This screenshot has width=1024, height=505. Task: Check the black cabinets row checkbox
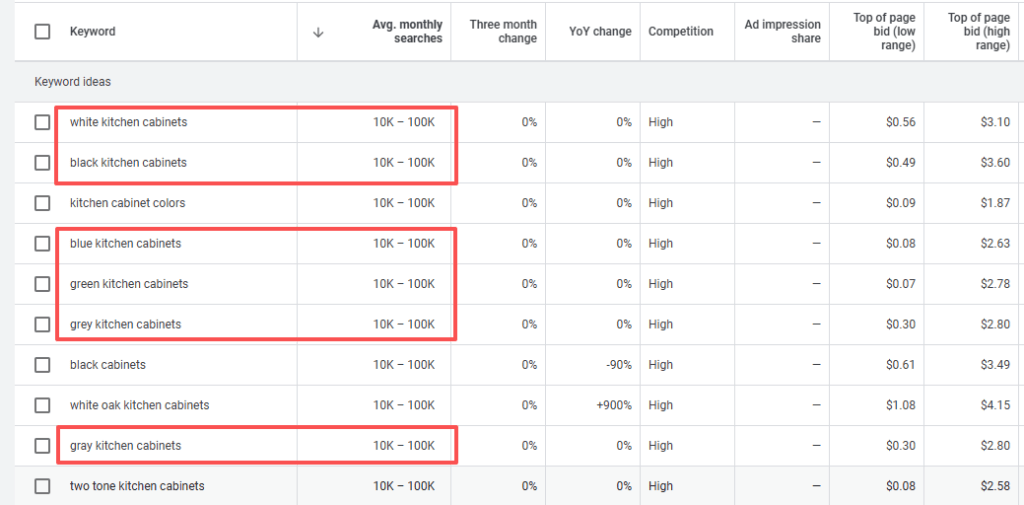click(42, 365)
